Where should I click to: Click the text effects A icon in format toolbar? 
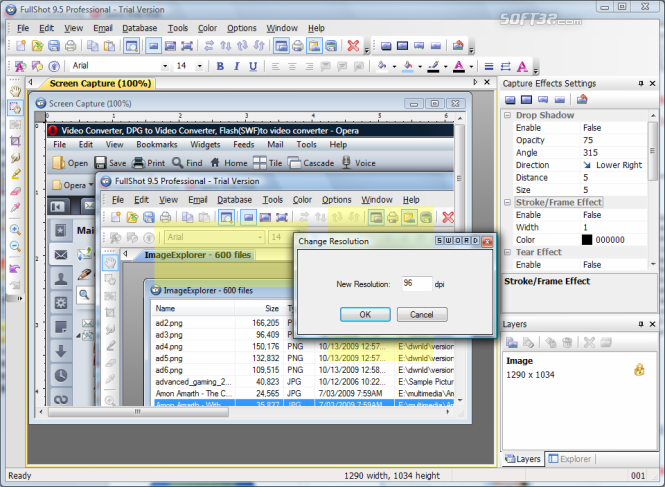tap(522, 67)
